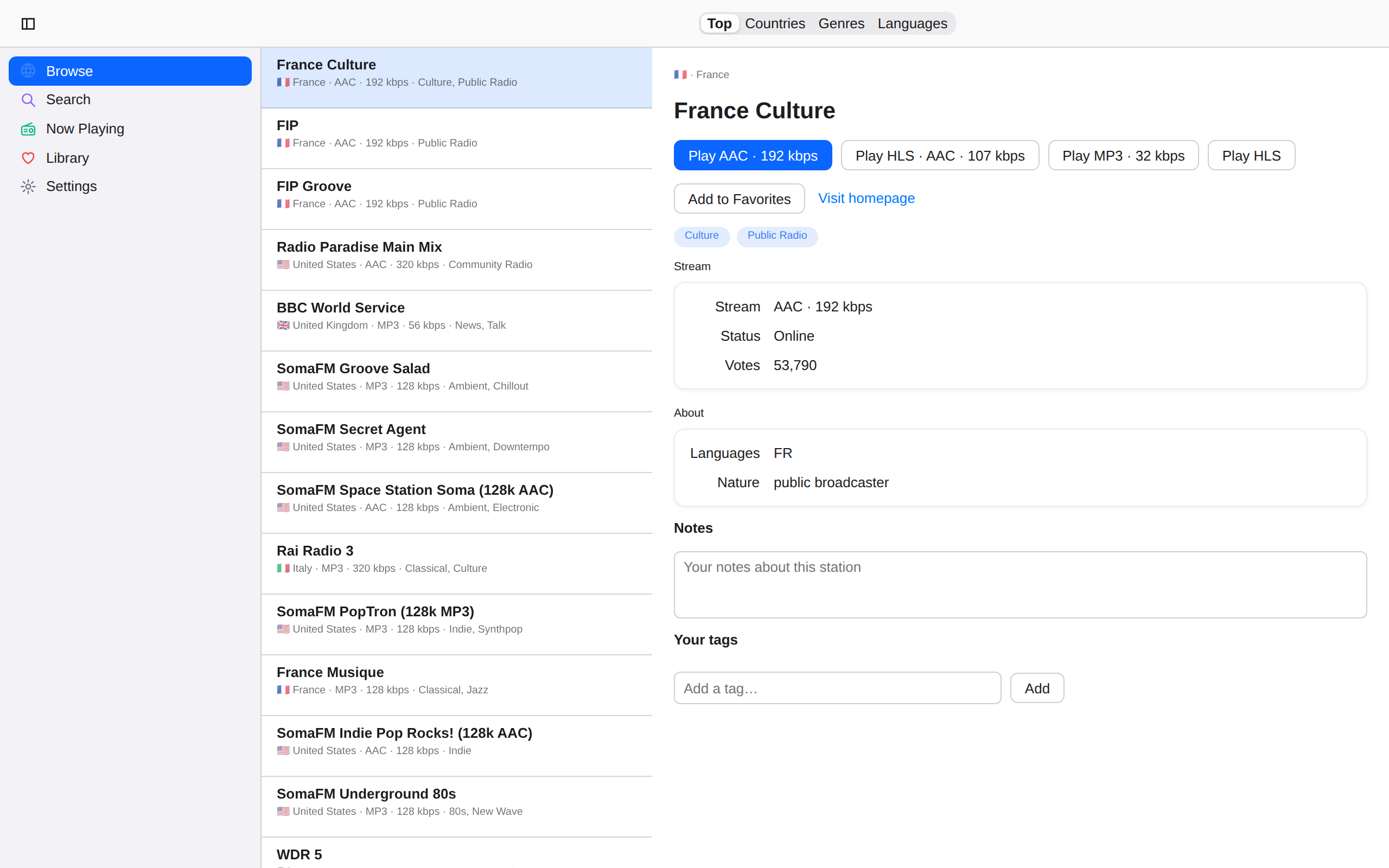Click the Search magnifier icon
1389x868 pixels.
[28, 100]
